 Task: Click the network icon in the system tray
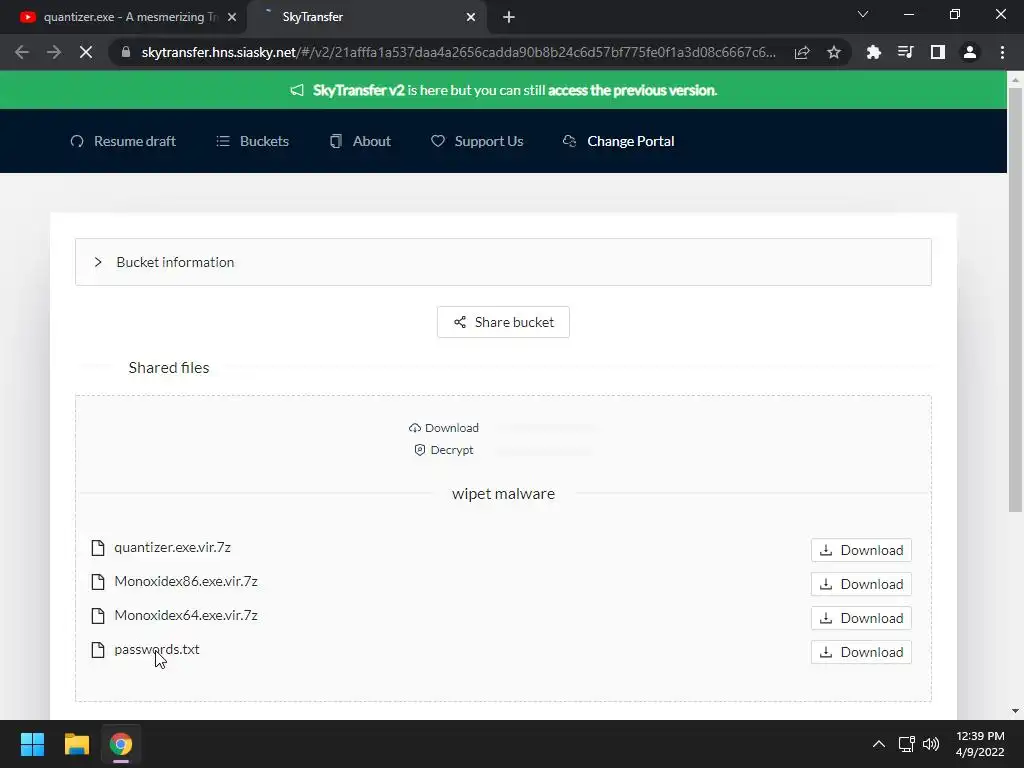point(906,744)
